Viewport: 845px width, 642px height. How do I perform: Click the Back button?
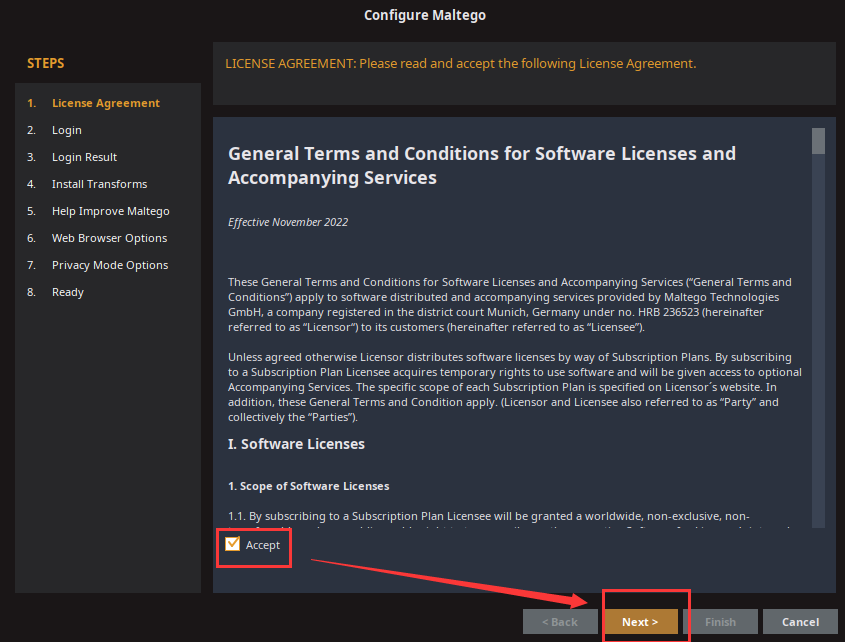click(560, 622)
